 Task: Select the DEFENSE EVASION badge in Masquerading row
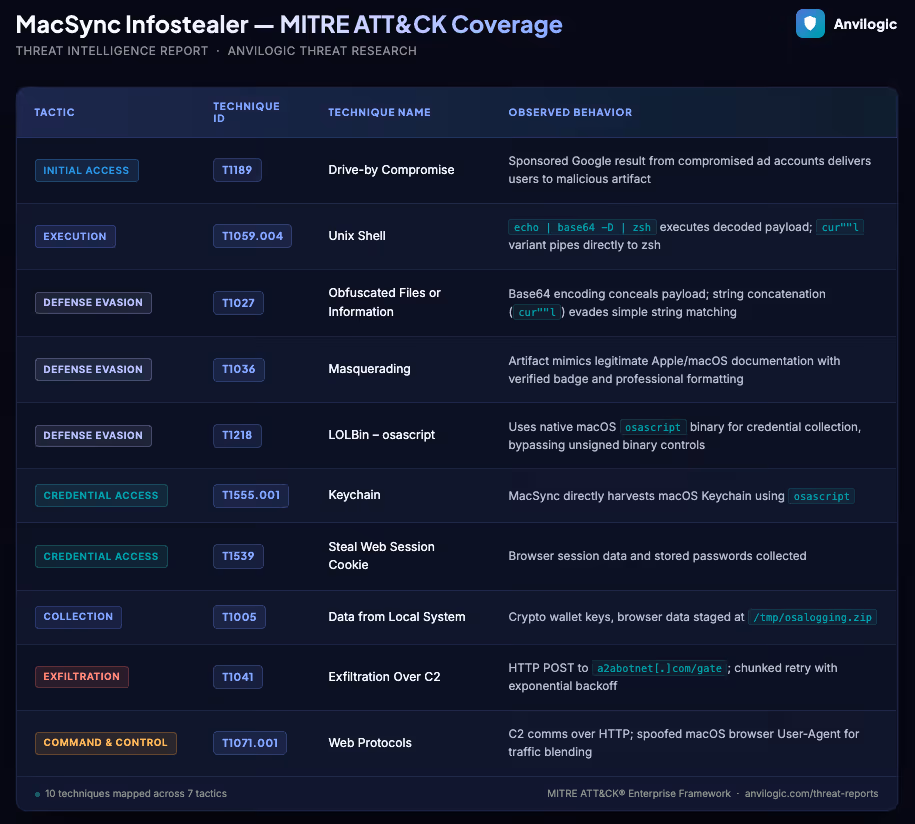(x=93, y=369)
